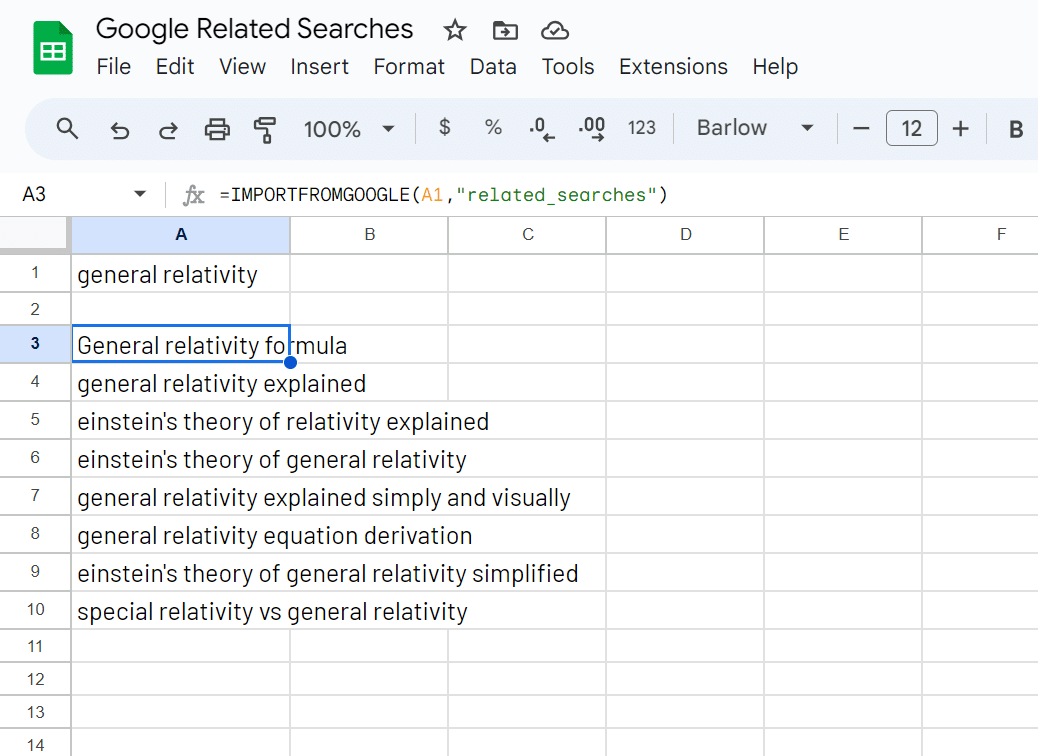The image size is (1038, 756).
Task: Format as currency with dollar icon
Action: pyautogui.click(x=445, y=128)
